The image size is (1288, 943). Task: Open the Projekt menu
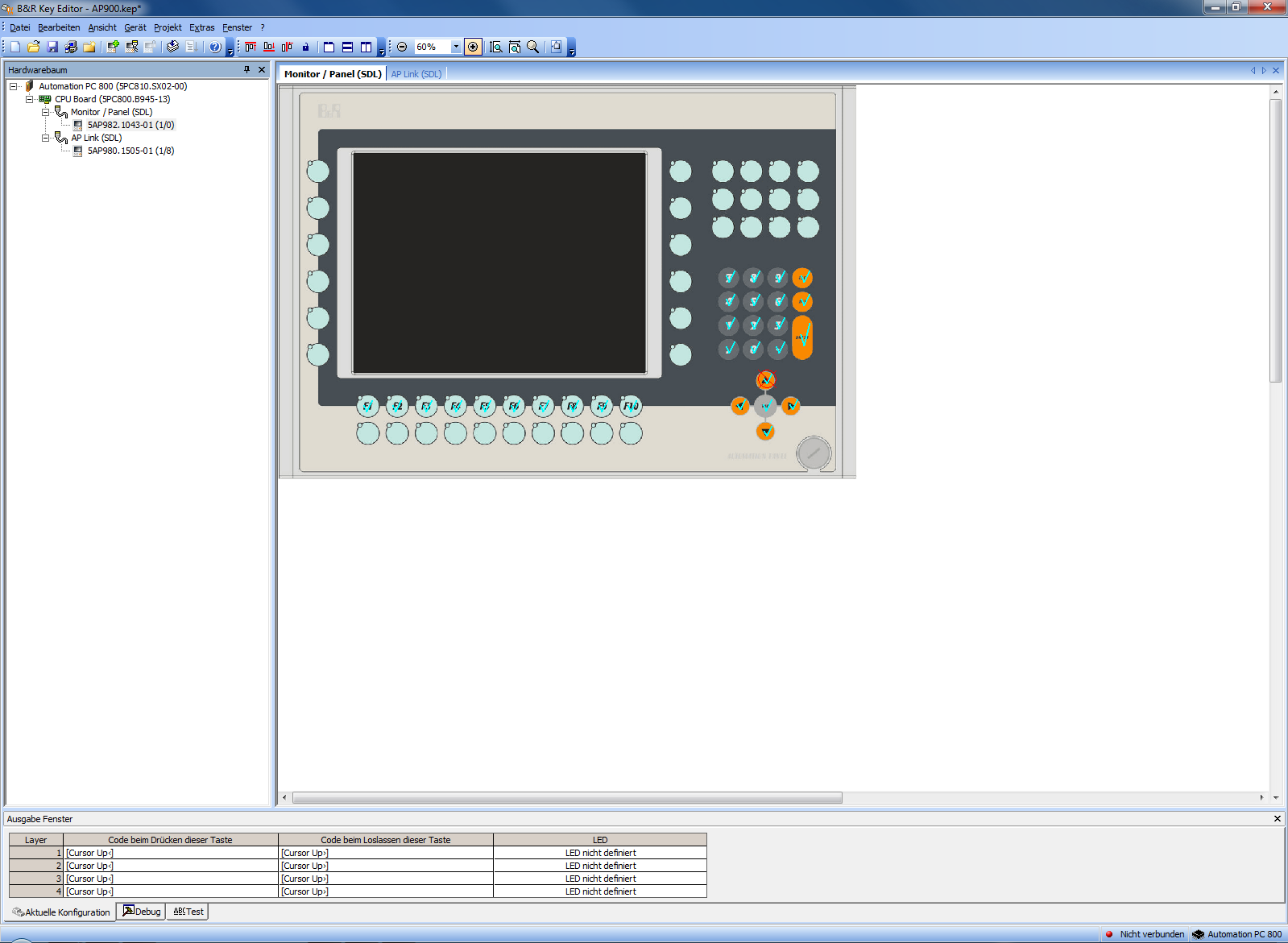click(168, 27)
